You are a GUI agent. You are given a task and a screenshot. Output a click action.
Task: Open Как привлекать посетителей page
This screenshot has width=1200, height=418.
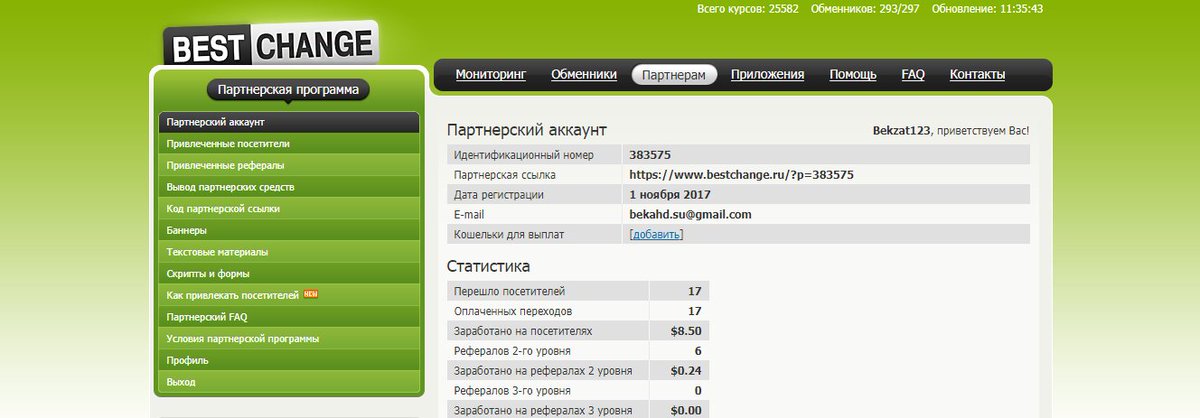tap(289, 295)
